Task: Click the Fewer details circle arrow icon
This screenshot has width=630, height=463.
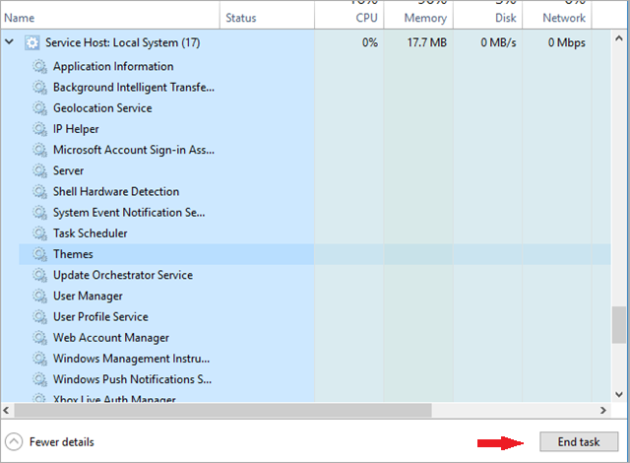Action: (x=14, y=442)
